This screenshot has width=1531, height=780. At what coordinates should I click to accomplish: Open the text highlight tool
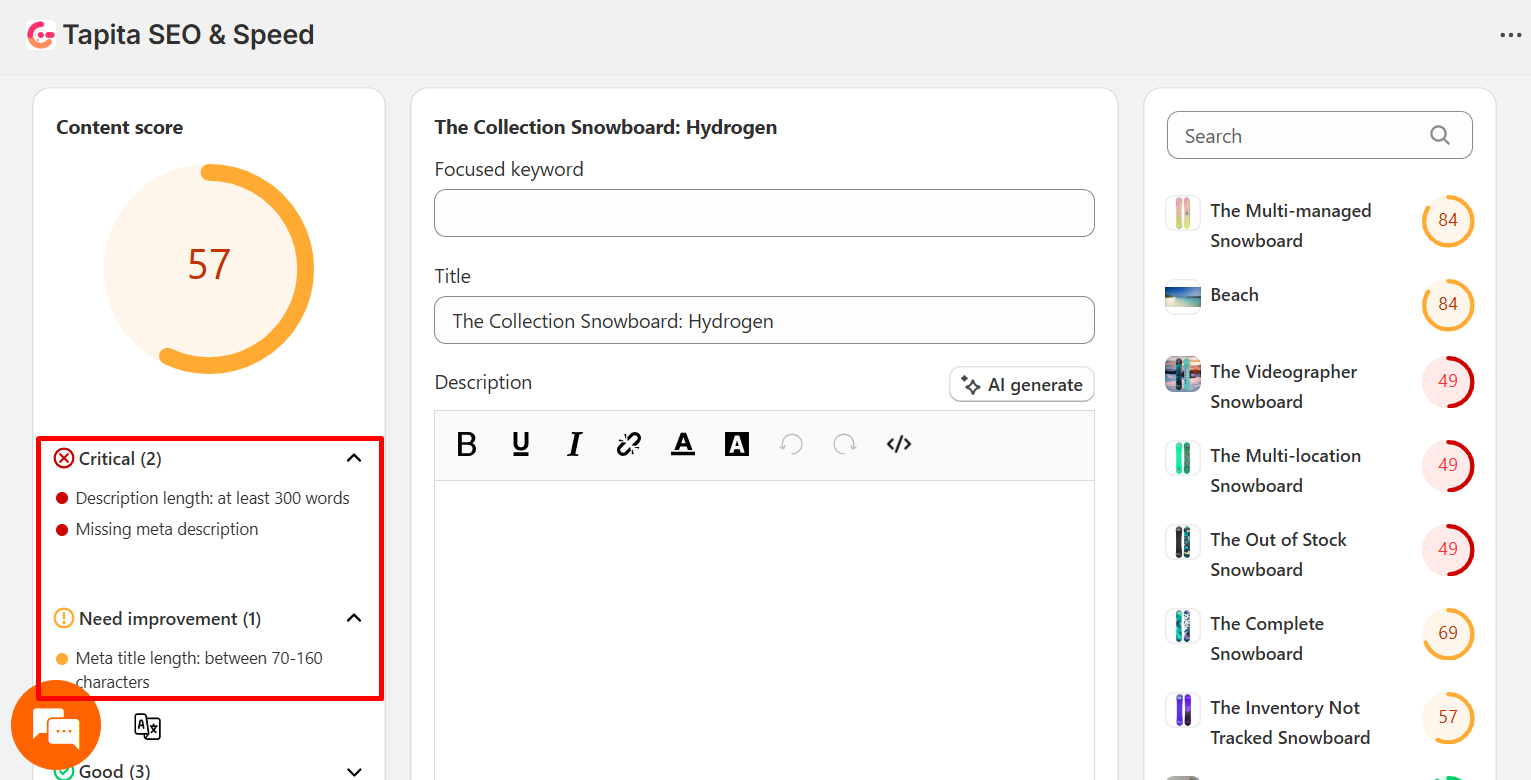[736, 444]
